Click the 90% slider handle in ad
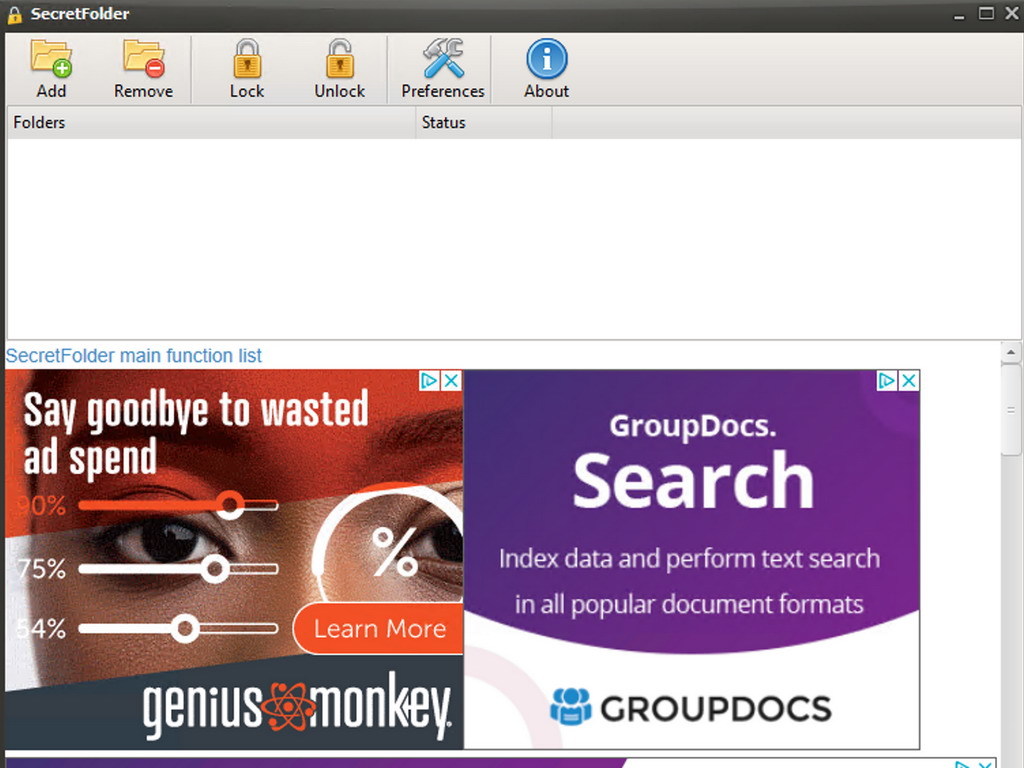The width and height of the screenshot is (1024, 768). click(230, 505)
